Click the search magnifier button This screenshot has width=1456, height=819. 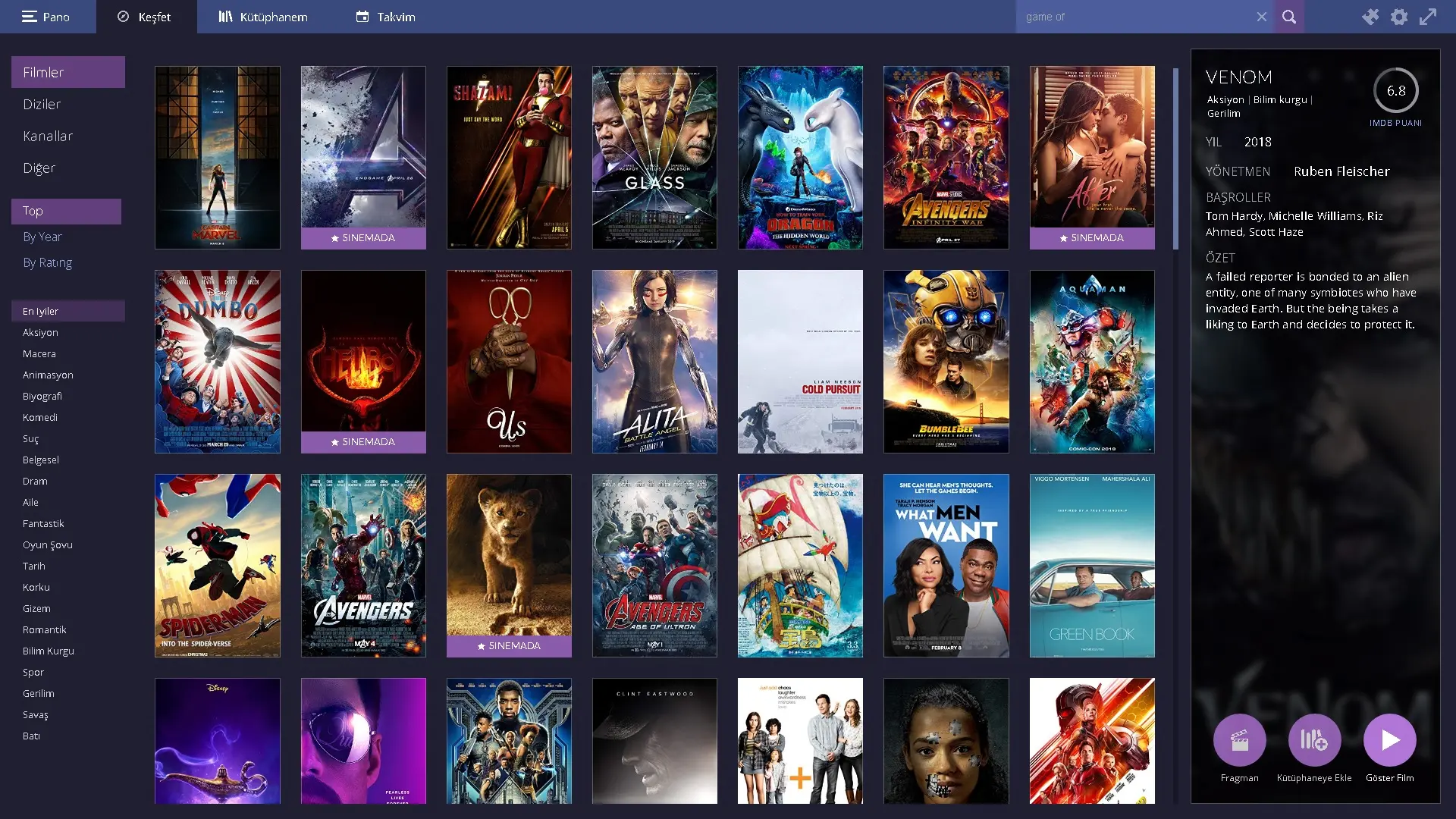pyautogui.click(x=1289, y=17)
